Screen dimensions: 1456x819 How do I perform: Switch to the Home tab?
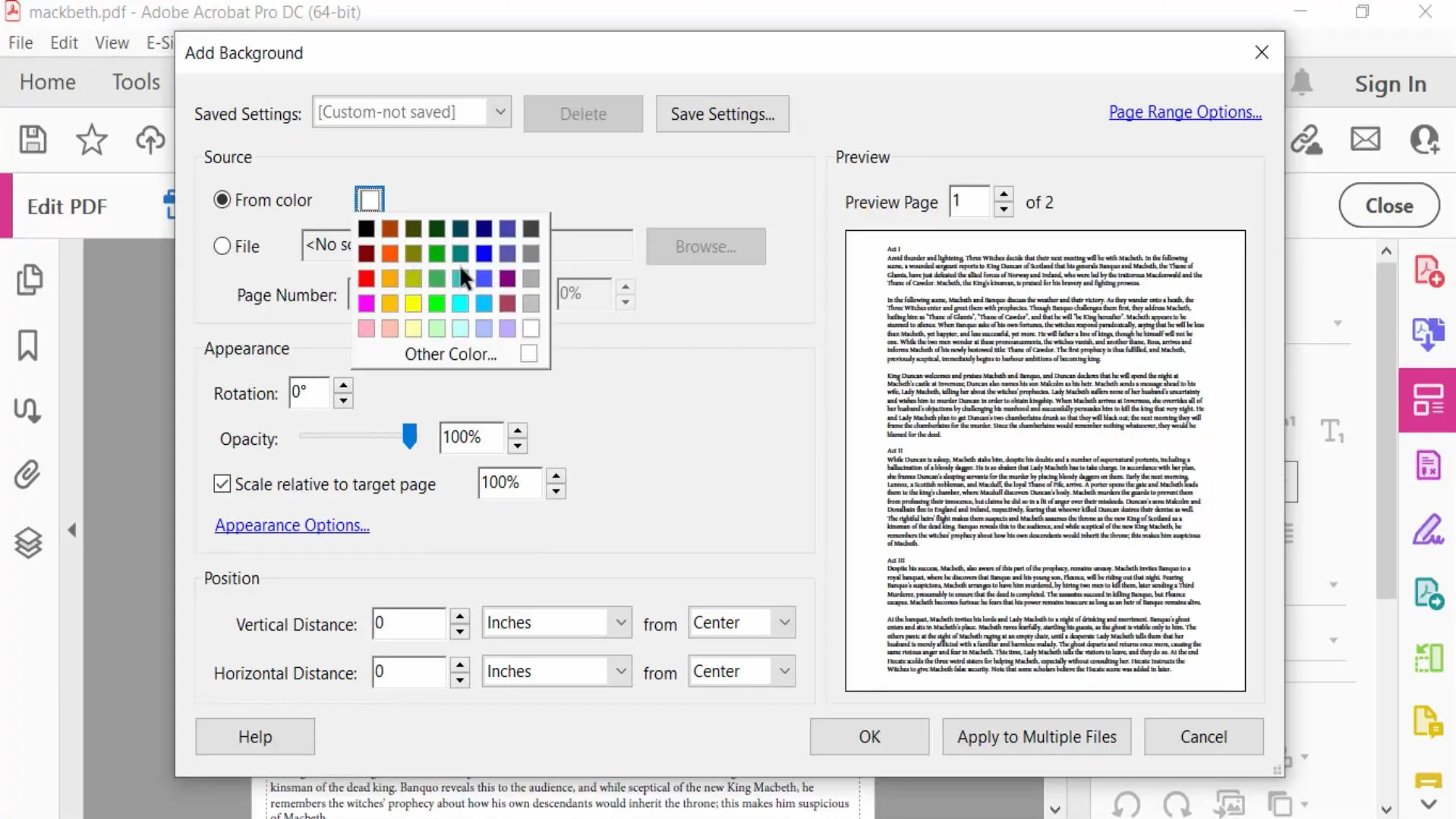[47, 82]
